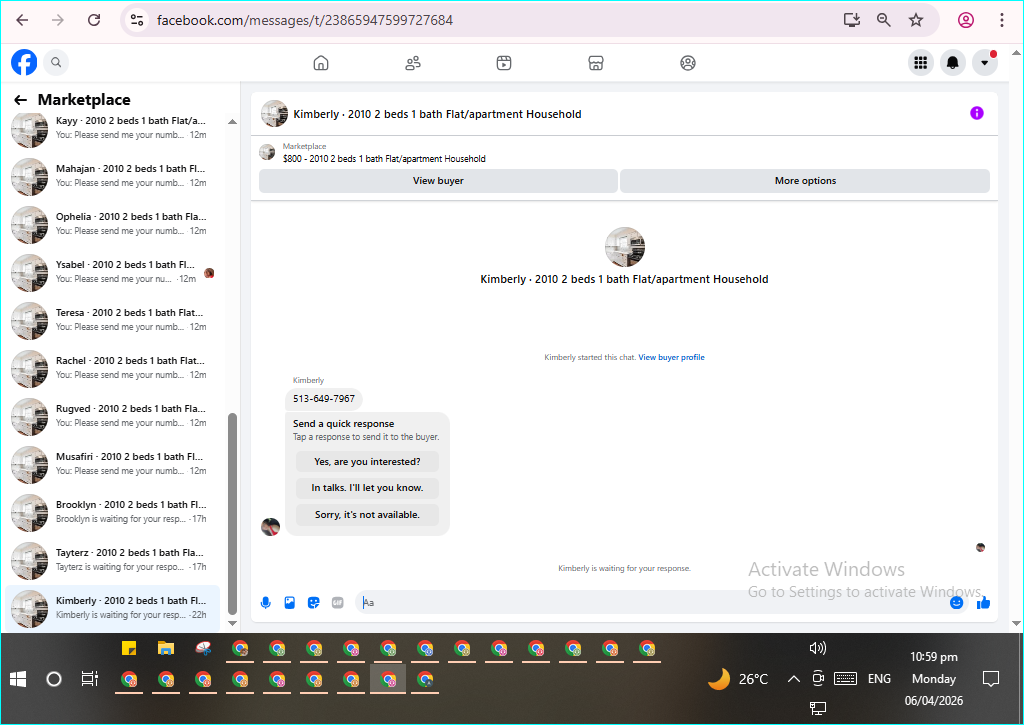Click the volume speaker tray icon
The width and height of the screenshot is (1024, 725).
818,648
